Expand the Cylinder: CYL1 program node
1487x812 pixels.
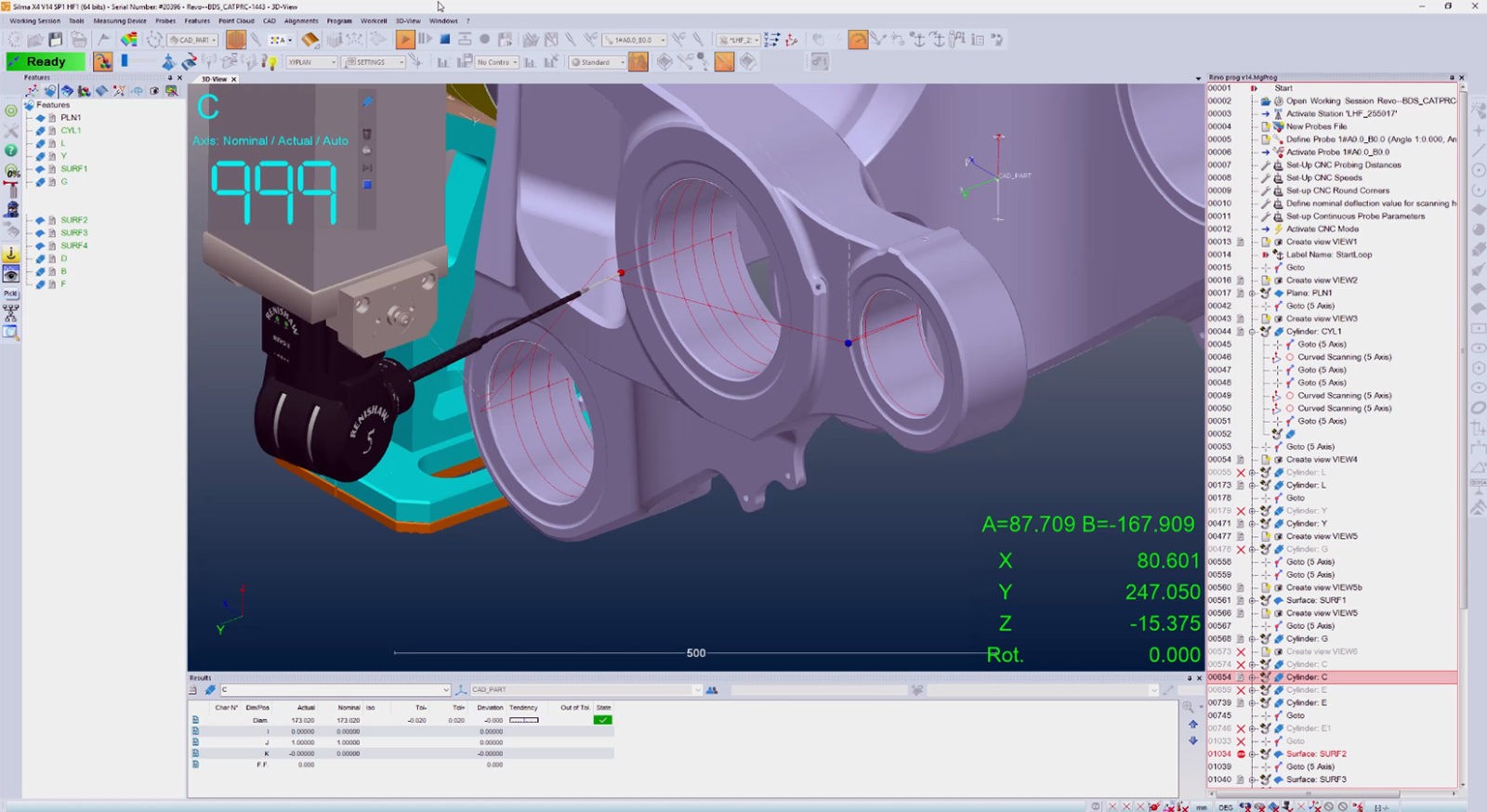coord(1253,332)
